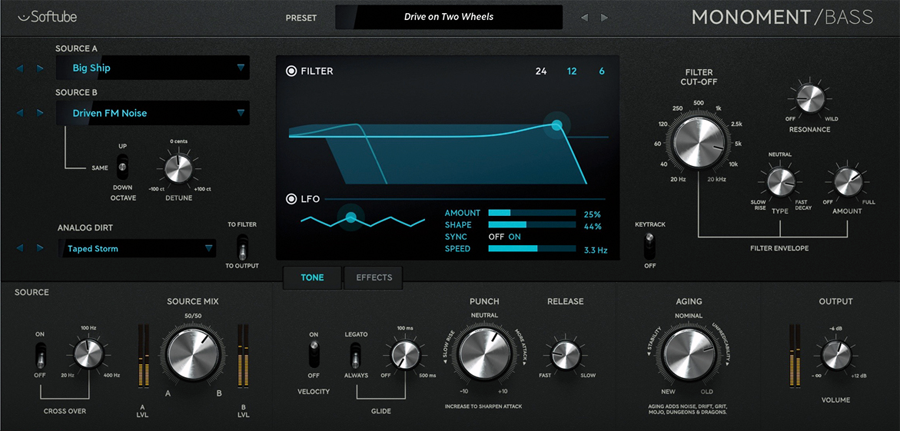Image resolution: width=900 pixels, height=431 pixels.
Task: Click the Glide time knob
Action: 405,355
